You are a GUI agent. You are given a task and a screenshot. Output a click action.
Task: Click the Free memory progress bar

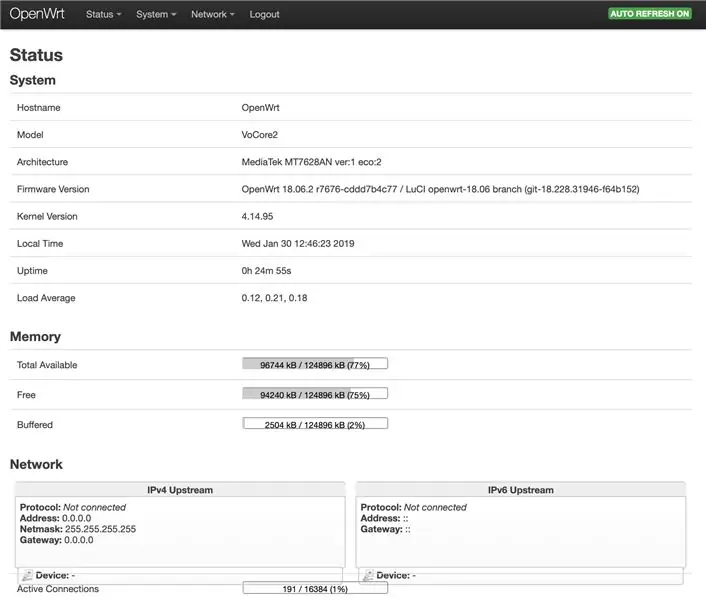coord(315,393)
